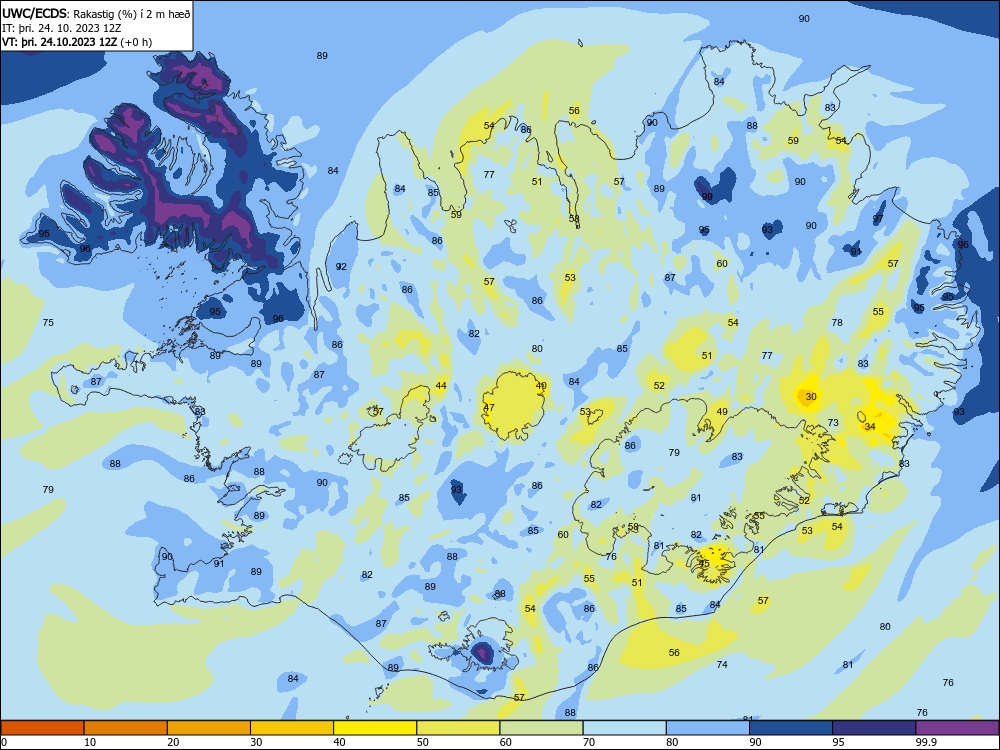Click the humidity value 97 on the map
The image size is (1000, 750).
tap(878, 219)
